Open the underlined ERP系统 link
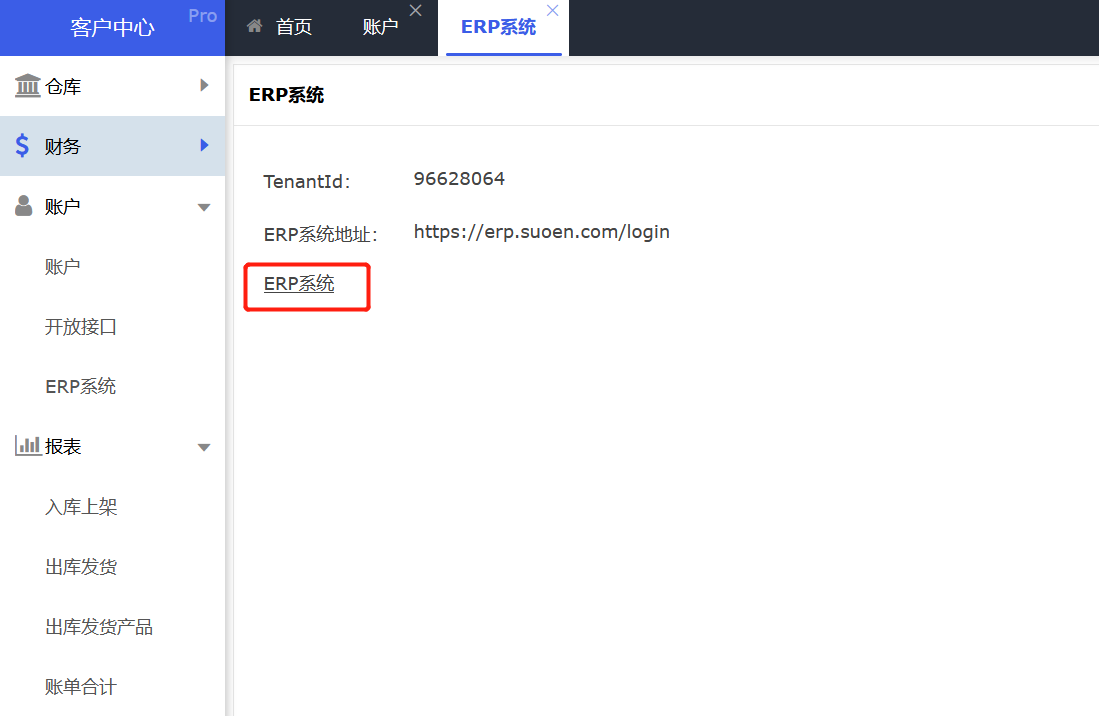 click(299, 284)
